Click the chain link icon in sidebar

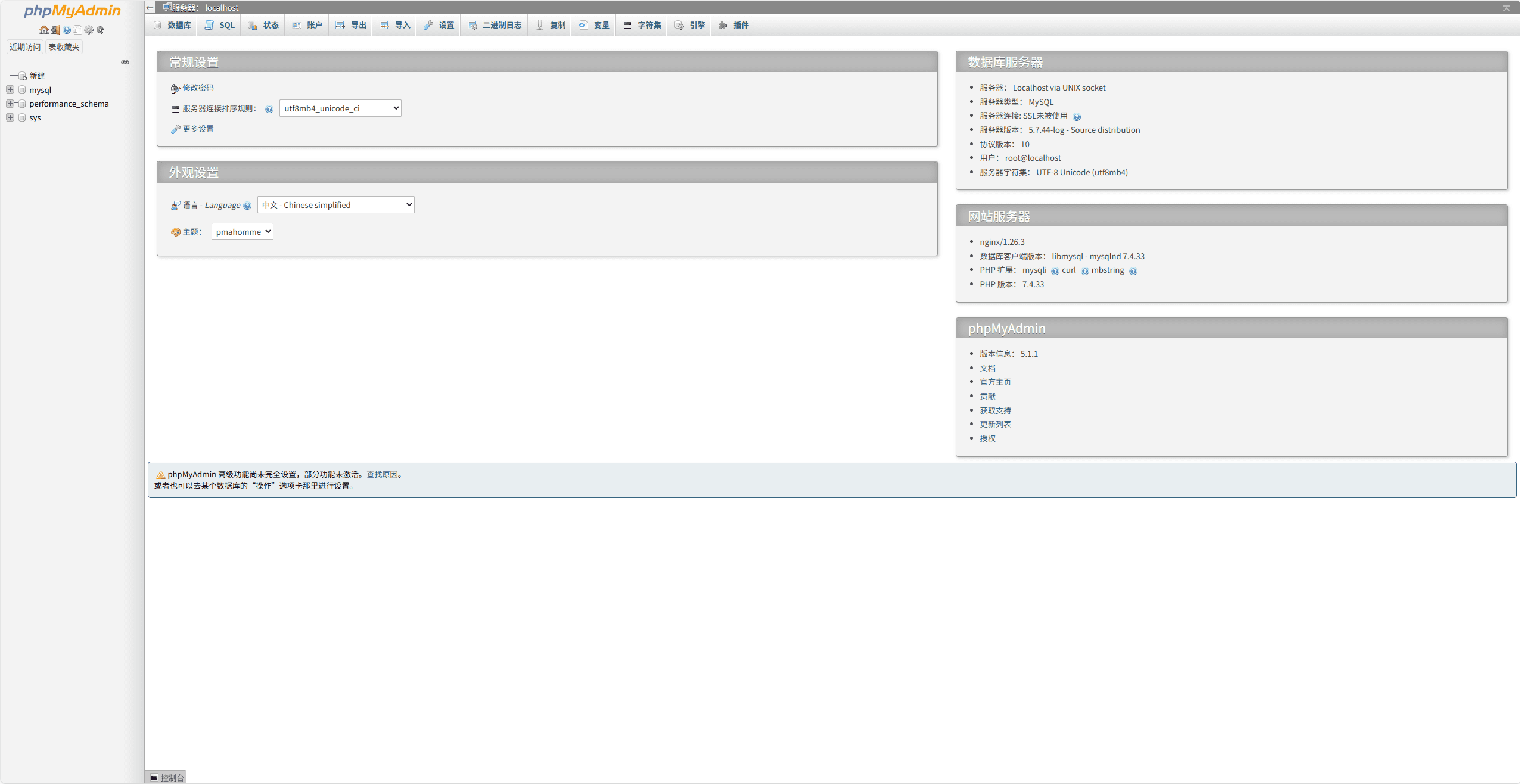(125, 62)
